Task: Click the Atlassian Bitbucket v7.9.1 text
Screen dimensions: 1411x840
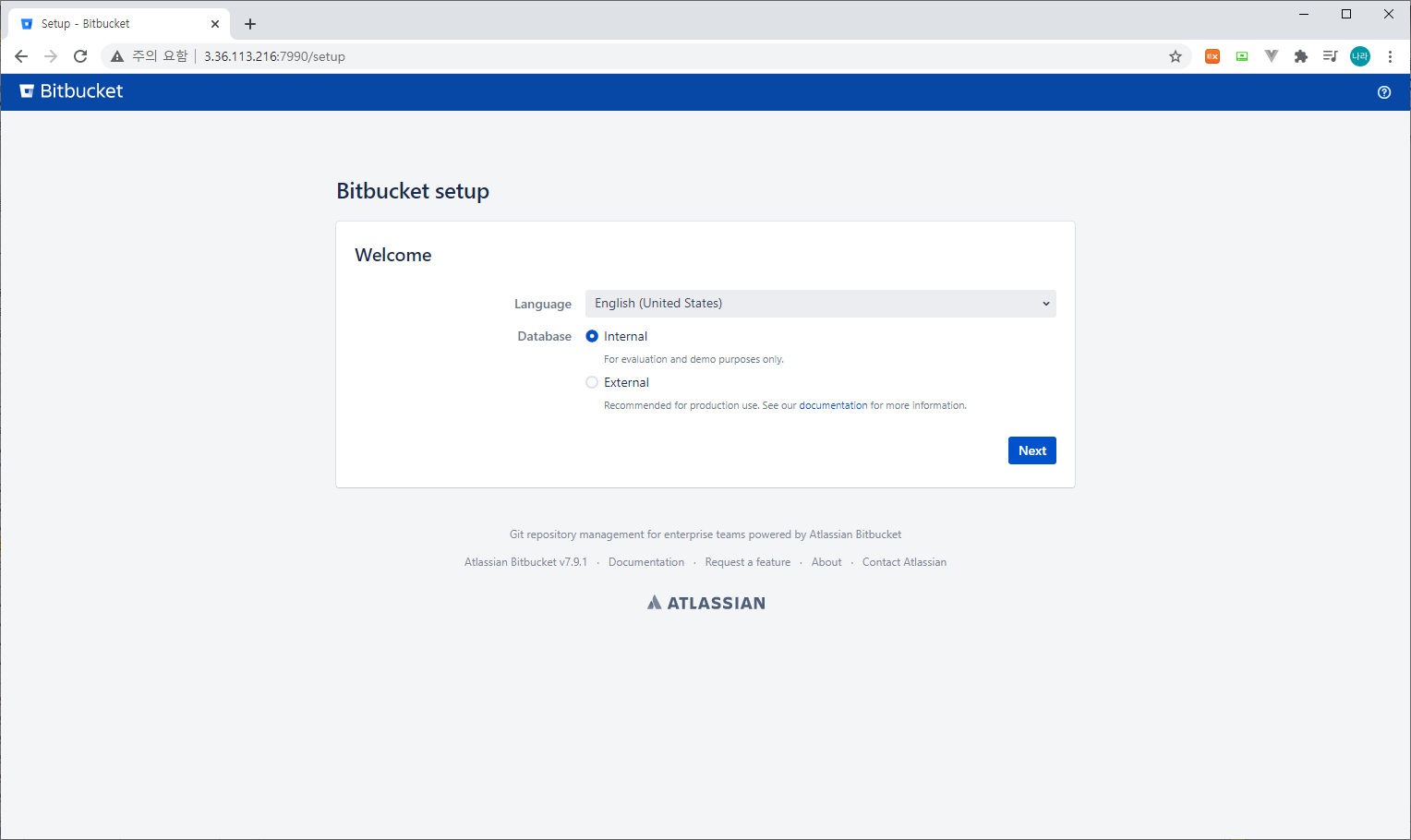Action: [x=525, y=562]
